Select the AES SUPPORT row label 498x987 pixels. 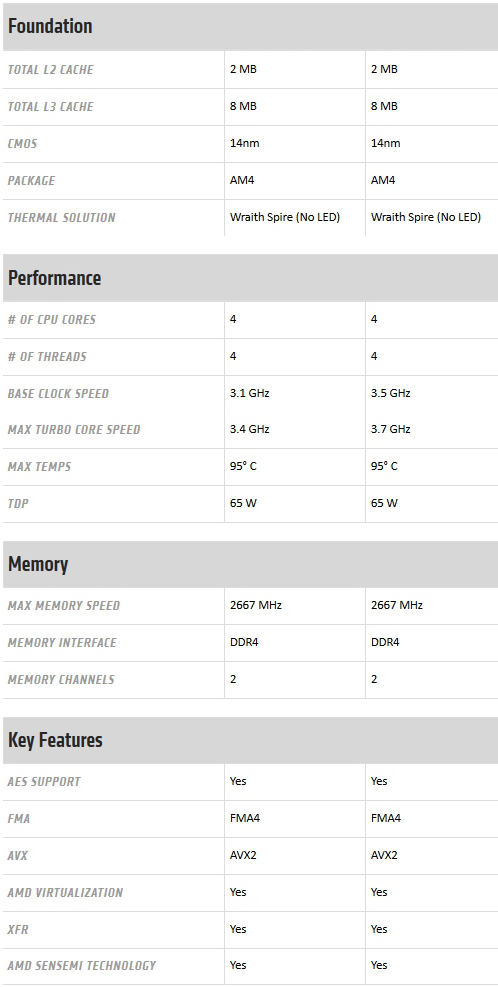point(44,782)
